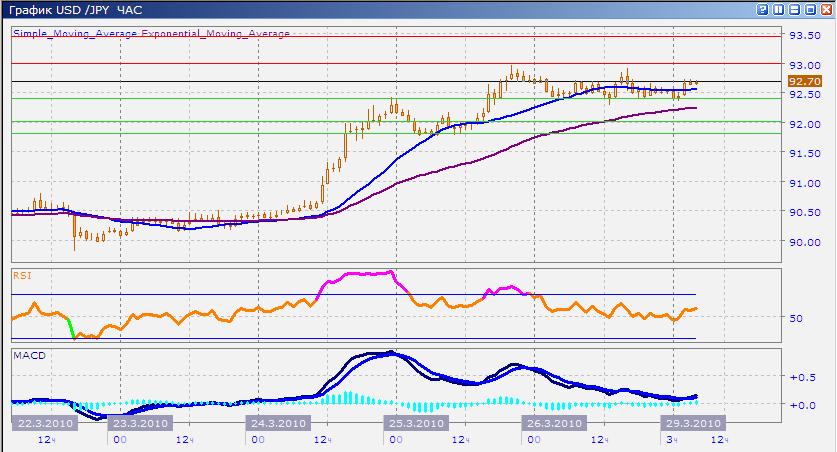Select the 29.3.2010 date marker
The width and height of the screenshot is (837, 452).
click(691, 423)
